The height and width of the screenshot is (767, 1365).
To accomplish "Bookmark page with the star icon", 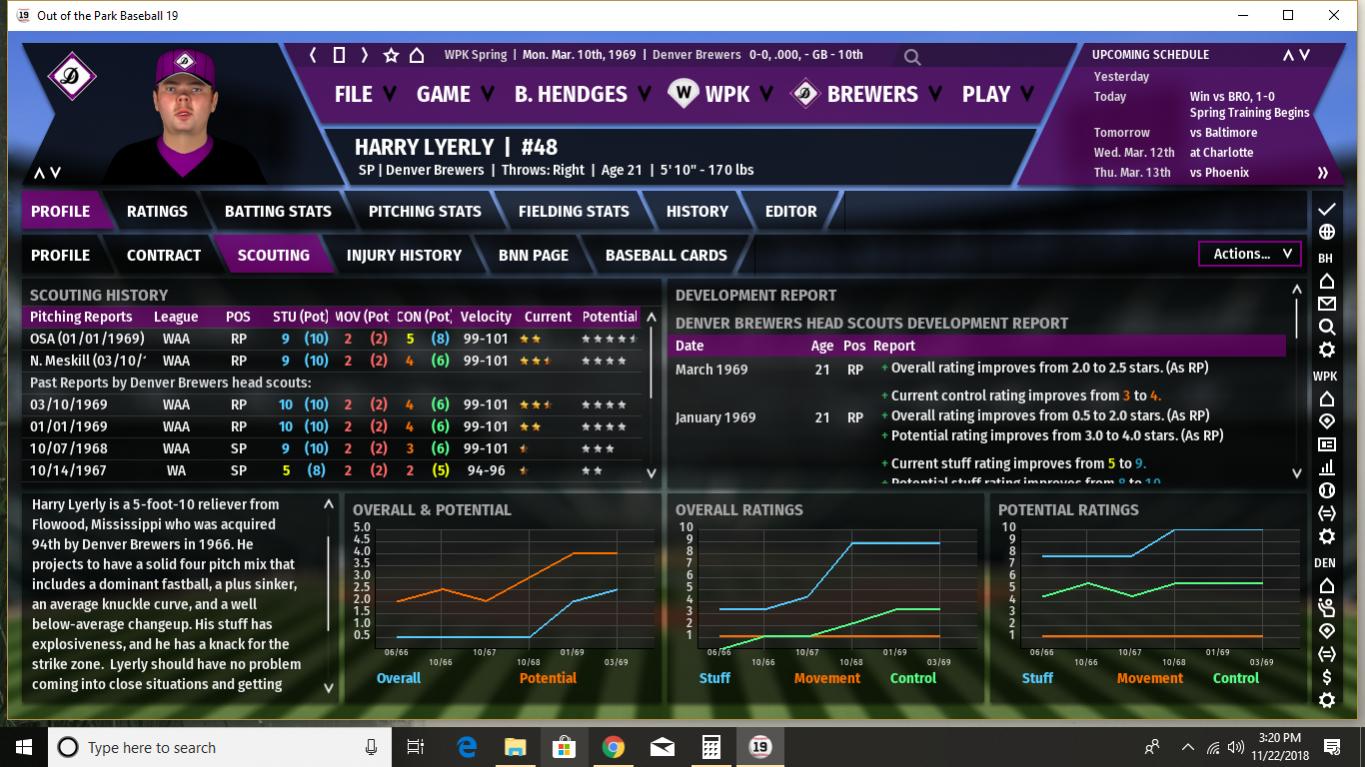I will click(x=391, y=55).
